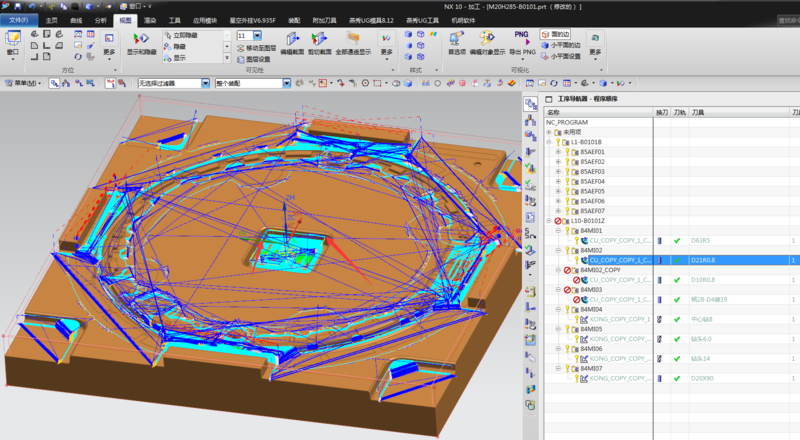Toggle the 小平面的边 (Facet Edges) option

(562, 45)
